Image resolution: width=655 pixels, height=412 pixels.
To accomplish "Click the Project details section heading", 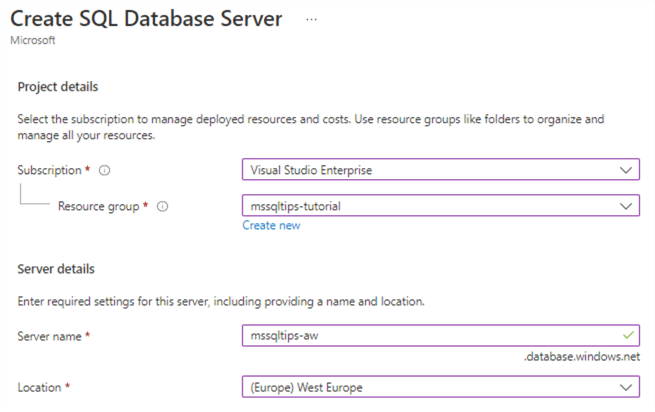I will [58, 87].
